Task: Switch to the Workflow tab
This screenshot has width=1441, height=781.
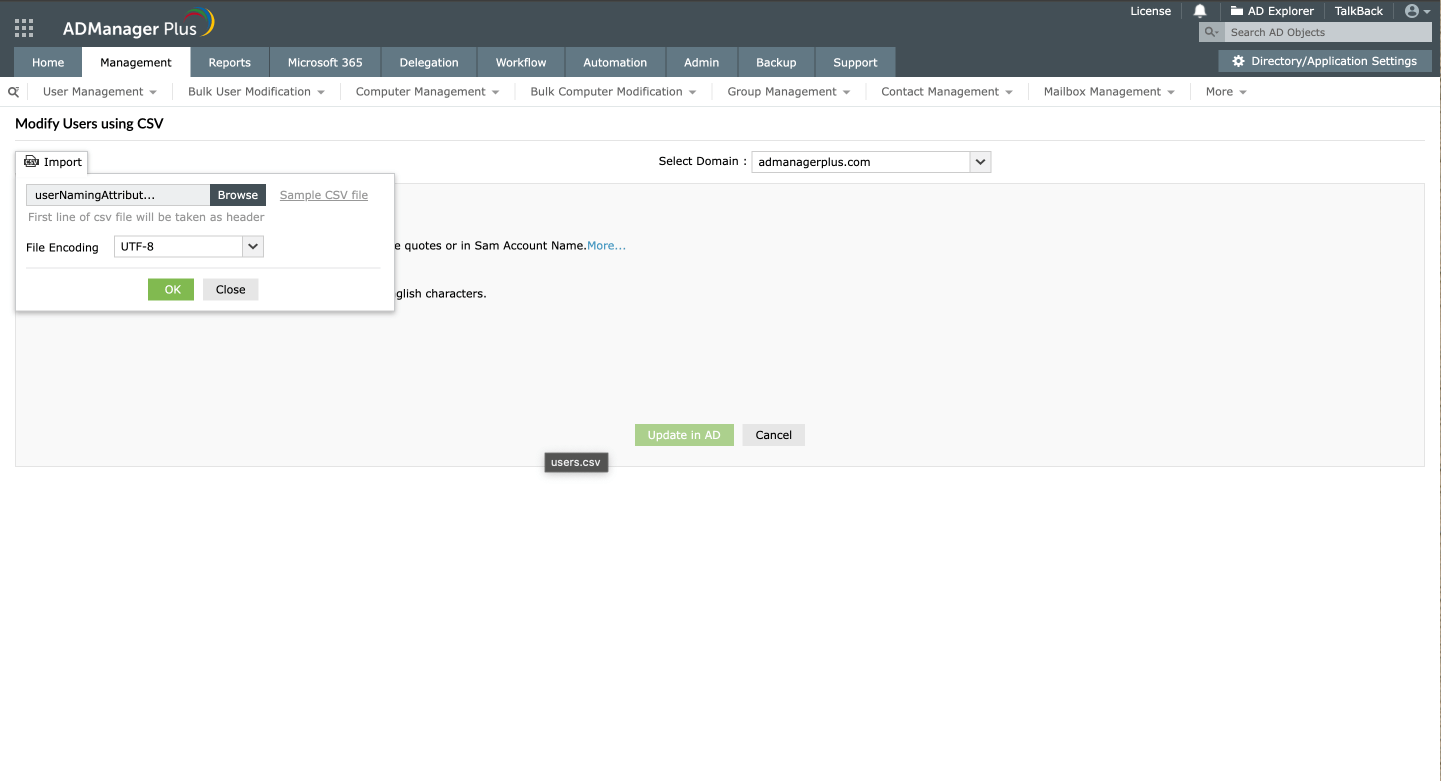Action: [520, 61]
